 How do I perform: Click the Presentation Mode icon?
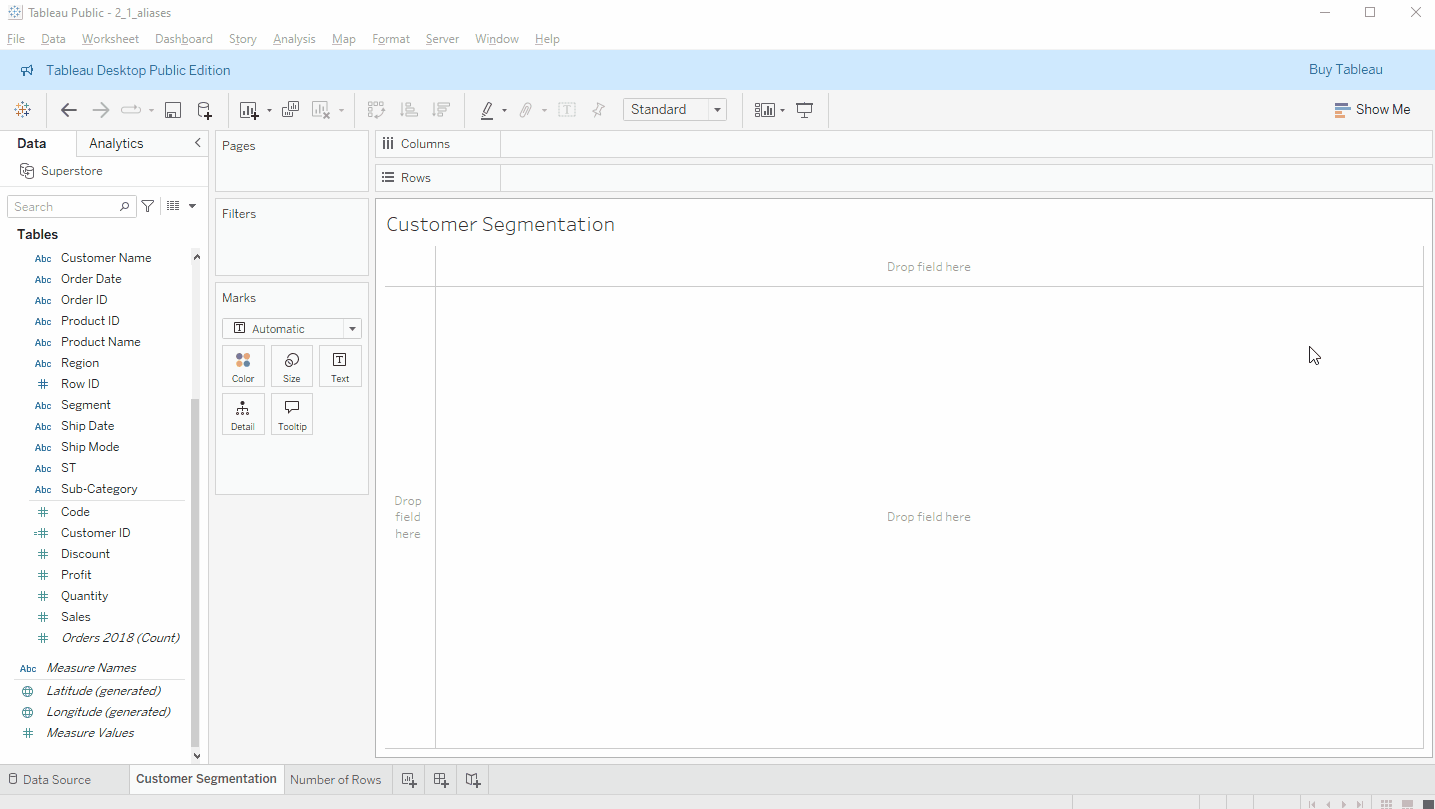pos(804,110)
